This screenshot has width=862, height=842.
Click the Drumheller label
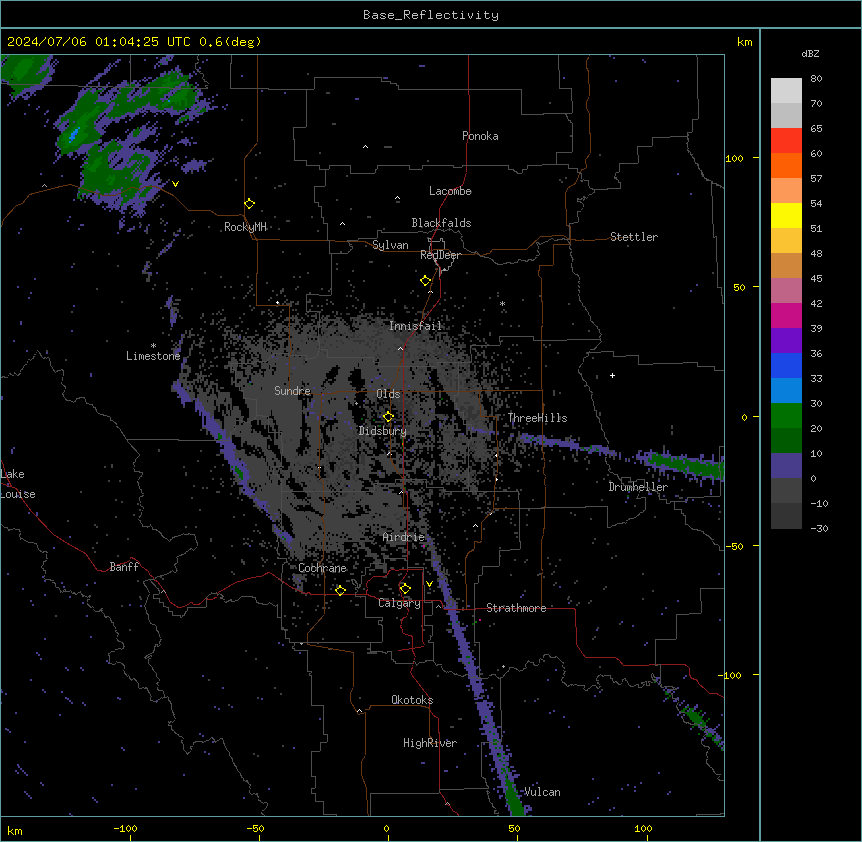point(638,487)
